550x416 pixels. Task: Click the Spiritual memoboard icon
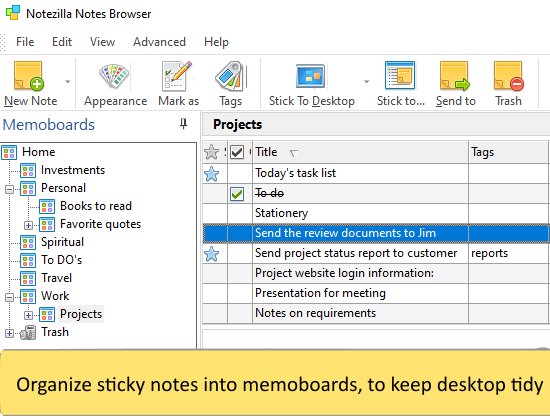(x=28, y=243)
